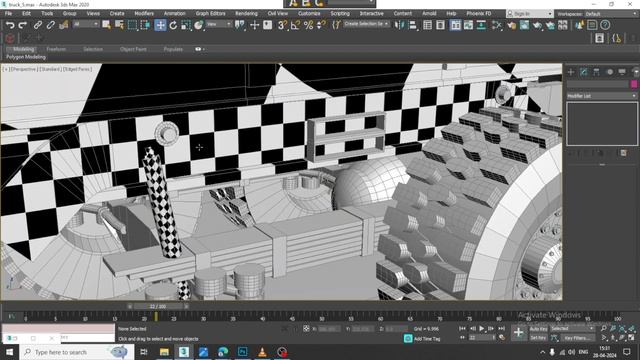Viewport: 640px width, 360px height.
Task: Go to the end frame
Action: click(501, 329)
